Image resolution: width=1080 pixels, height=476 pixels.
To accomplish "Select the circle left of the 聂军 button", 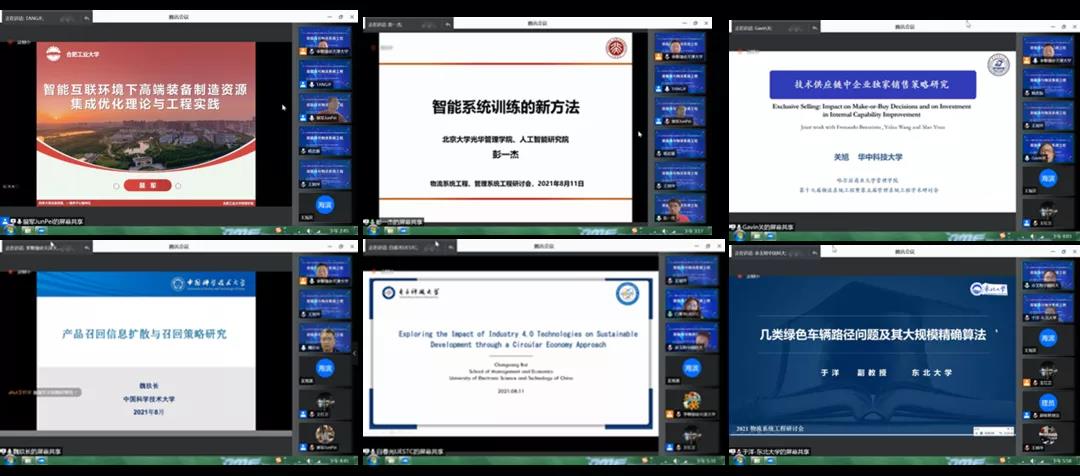I will point(116,186).
